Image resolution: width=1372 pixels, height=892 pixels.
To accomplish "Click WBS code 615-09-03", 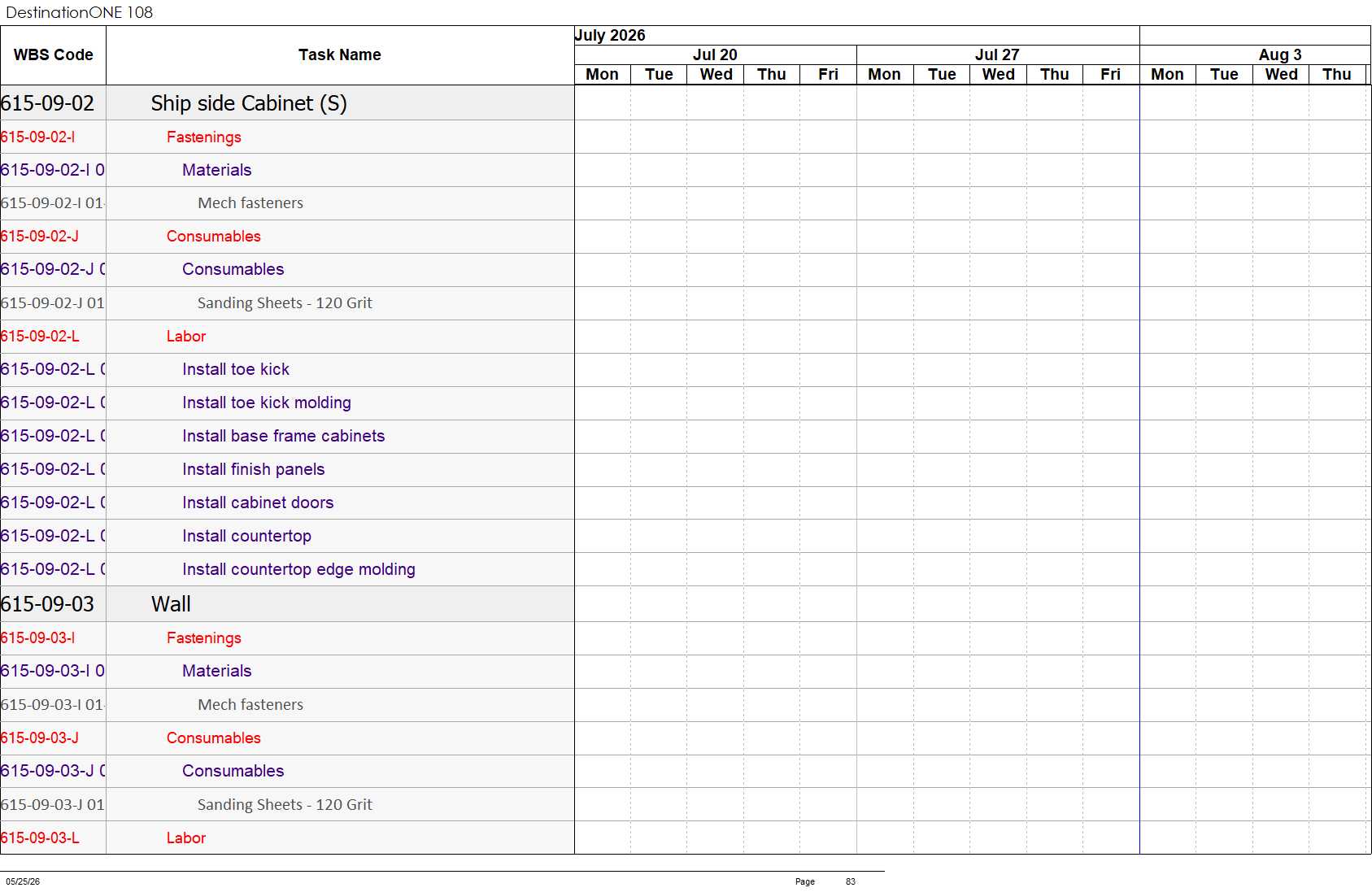I will click(47, 604).
